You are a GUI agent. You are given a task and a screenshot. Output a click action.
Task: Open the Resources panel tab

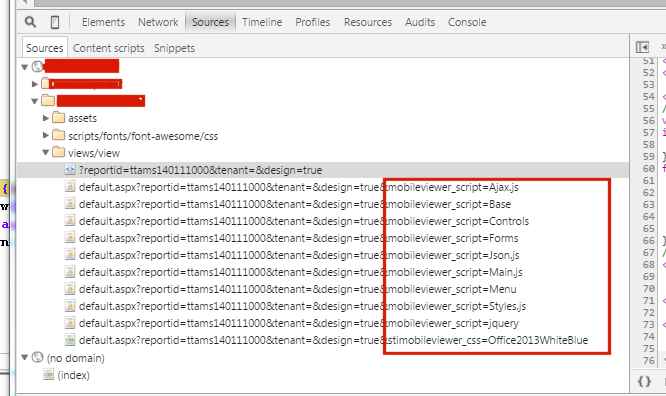click(368, 22)
